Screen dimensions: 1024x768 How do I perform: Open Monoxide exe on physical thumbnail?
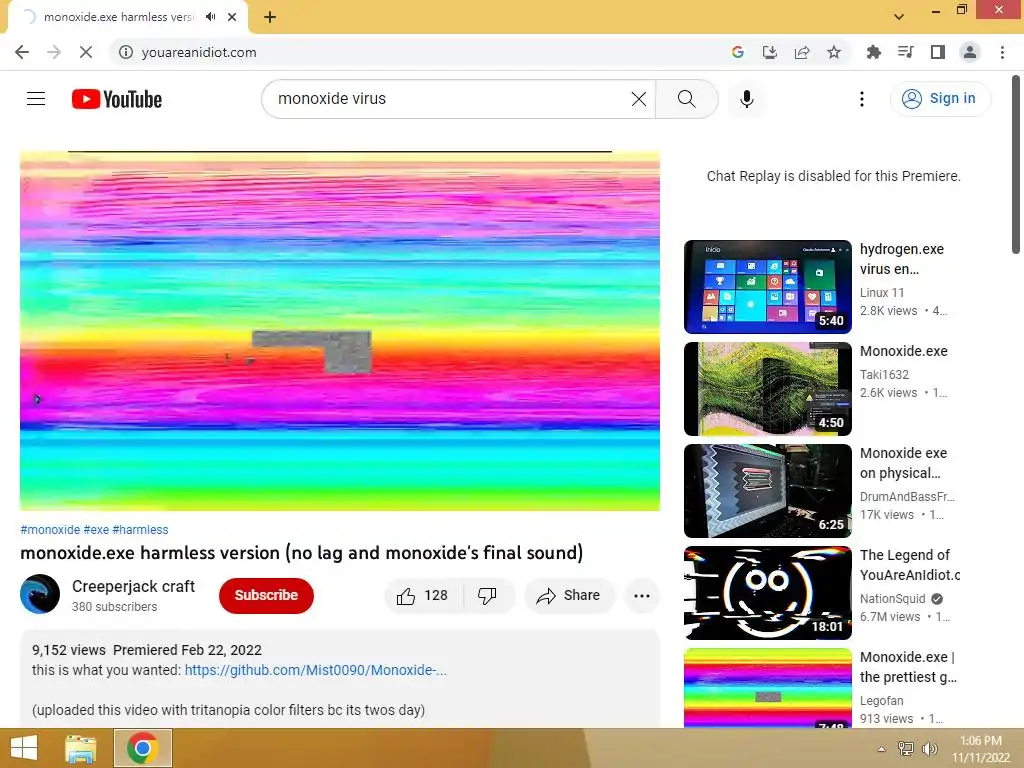click(768, 490)
